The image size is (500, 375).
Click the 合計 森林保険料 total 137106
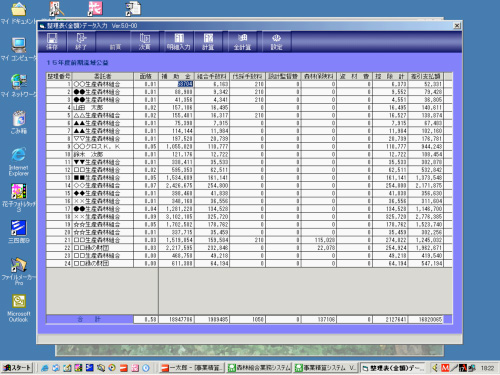(319, 319)
